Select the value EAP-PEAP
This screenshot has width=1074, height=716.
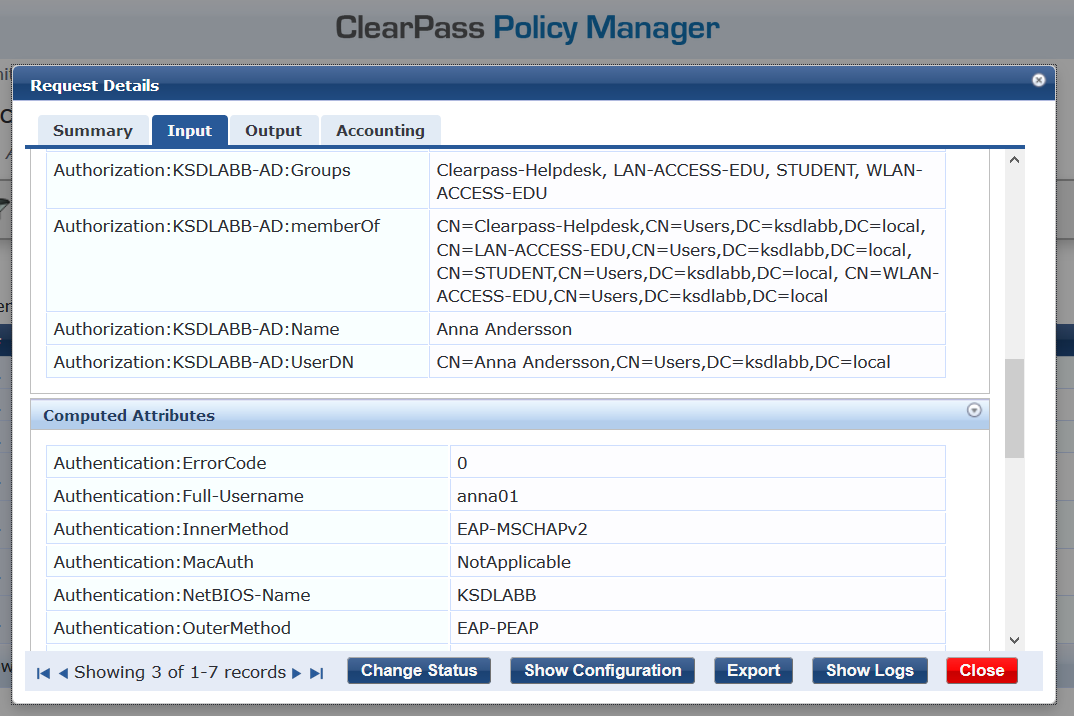point(498,628)
